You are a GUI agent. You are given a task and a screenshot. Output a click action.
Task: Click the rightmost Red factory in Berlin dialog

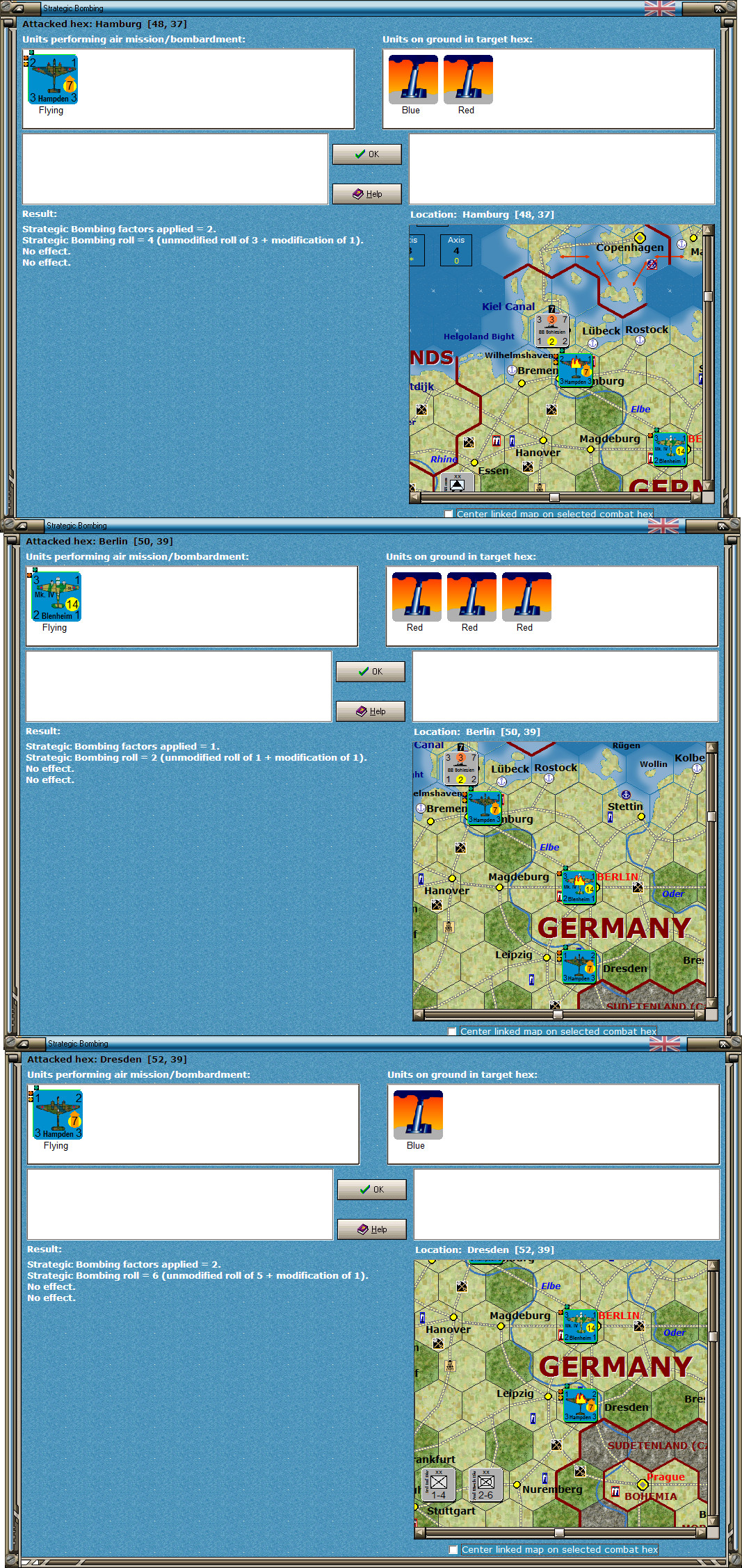coord(526,597)
